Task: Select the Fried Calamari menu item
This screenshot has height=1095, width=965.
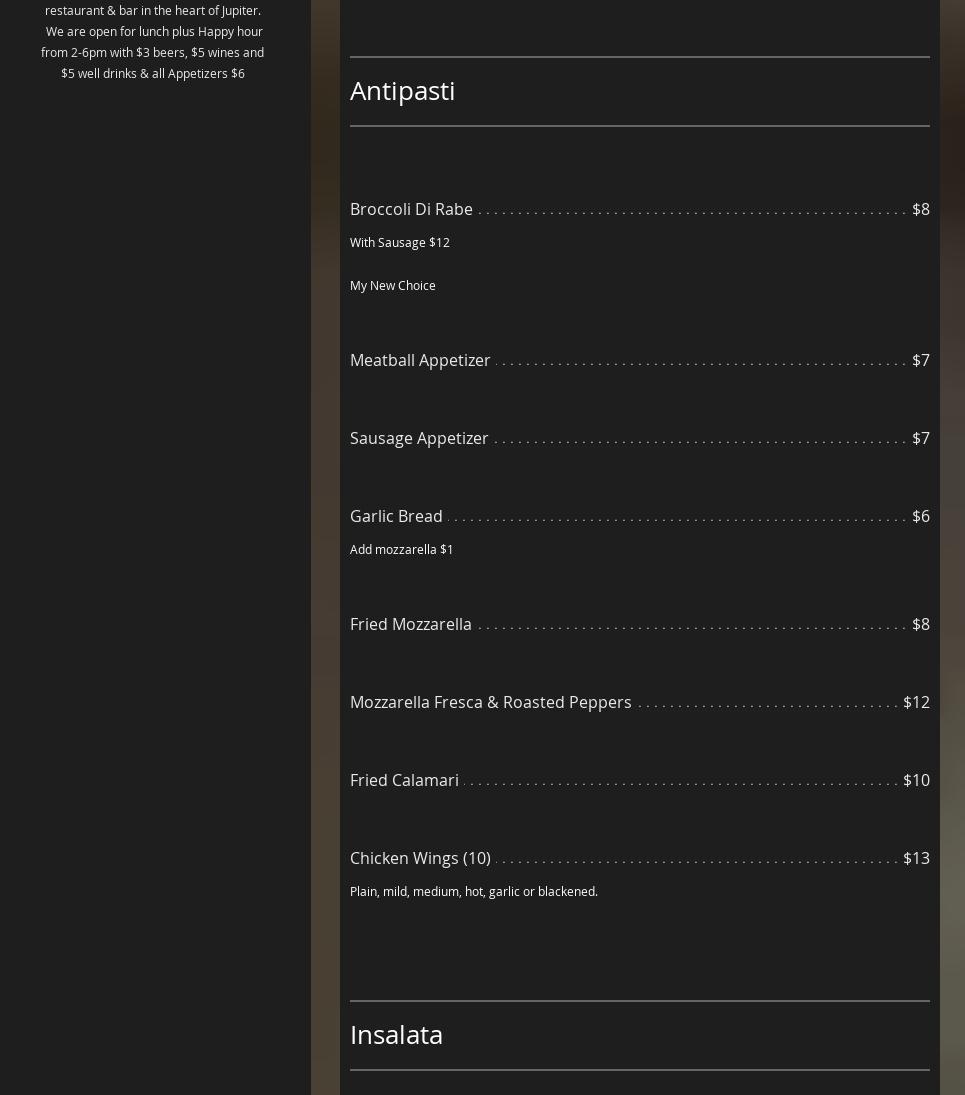Action: [x=404, y=780]
